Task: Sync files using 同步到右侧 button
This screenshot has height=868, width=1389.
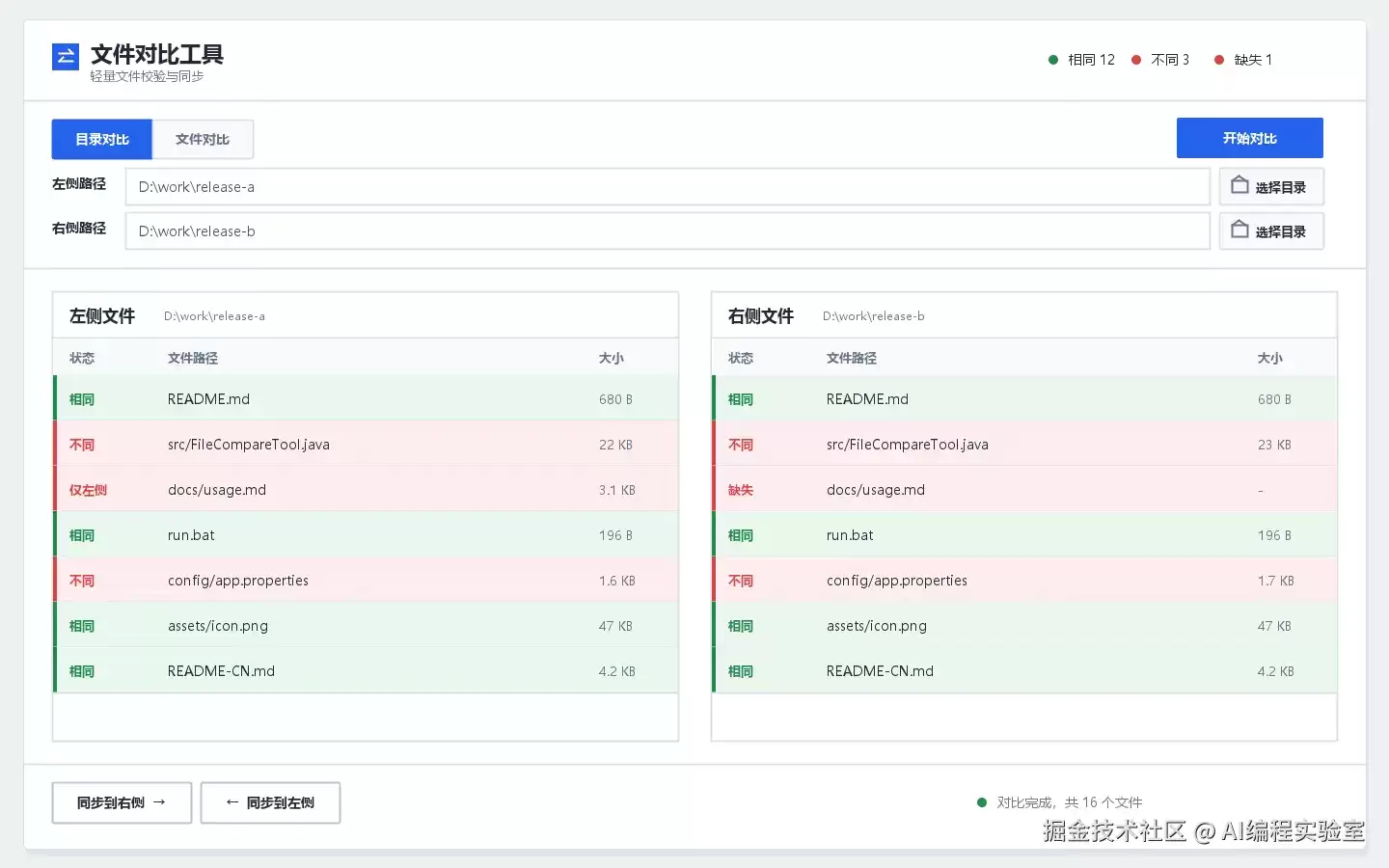Action: click(122, 802)
